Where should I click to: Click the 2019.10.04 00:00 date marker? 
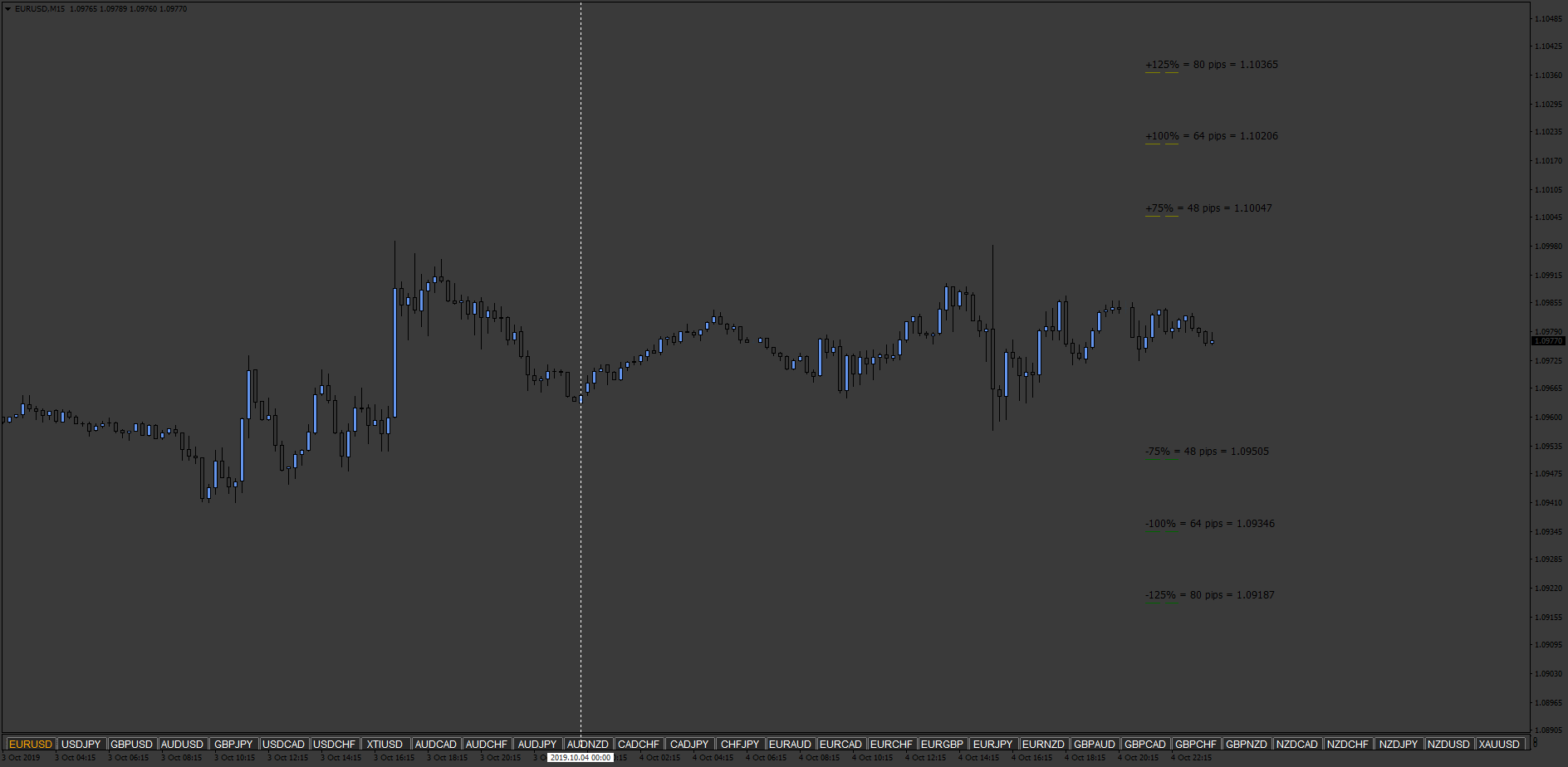tap(581, 757)
